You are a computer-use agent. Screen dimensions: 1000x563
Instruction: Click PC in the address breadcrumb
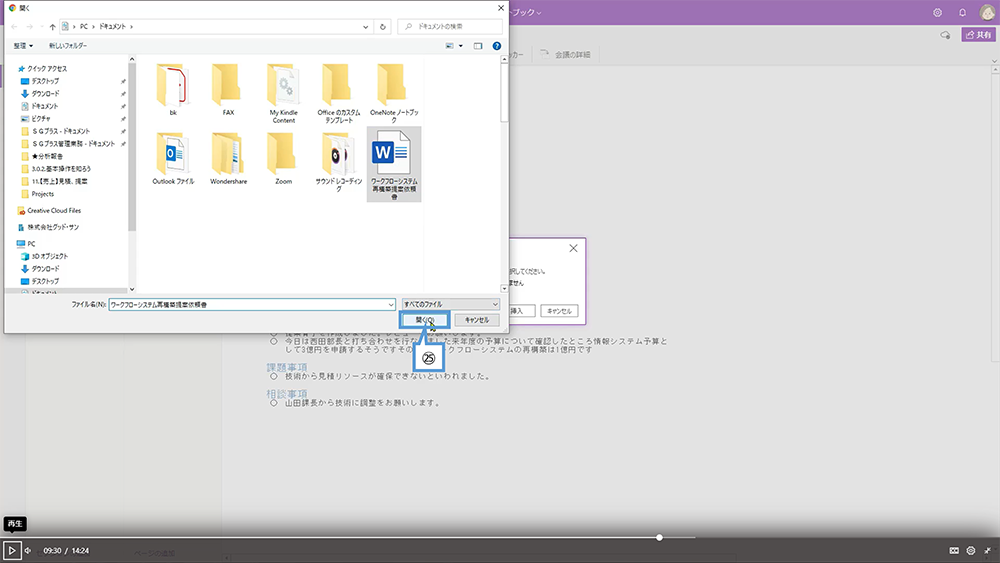pos(84,27)
